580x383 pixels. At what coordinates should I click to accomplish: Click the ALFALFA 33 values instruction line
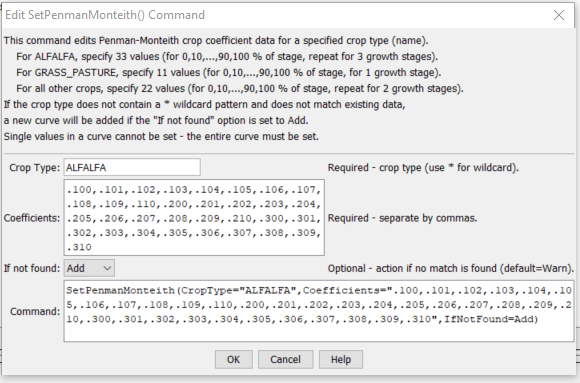click(x=227, y=57)
